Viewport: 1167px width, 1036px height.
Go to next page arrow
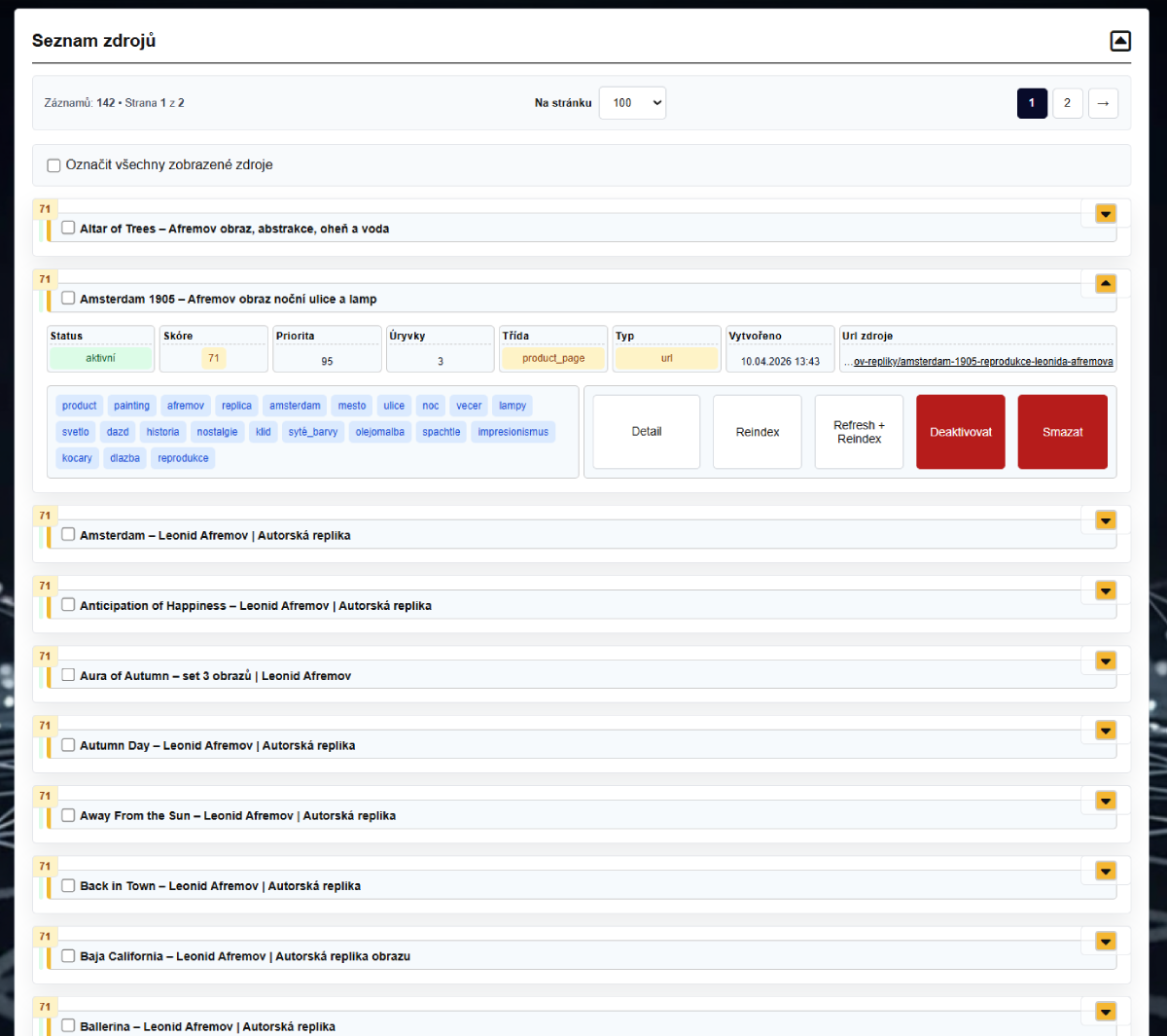point(1103,103)
